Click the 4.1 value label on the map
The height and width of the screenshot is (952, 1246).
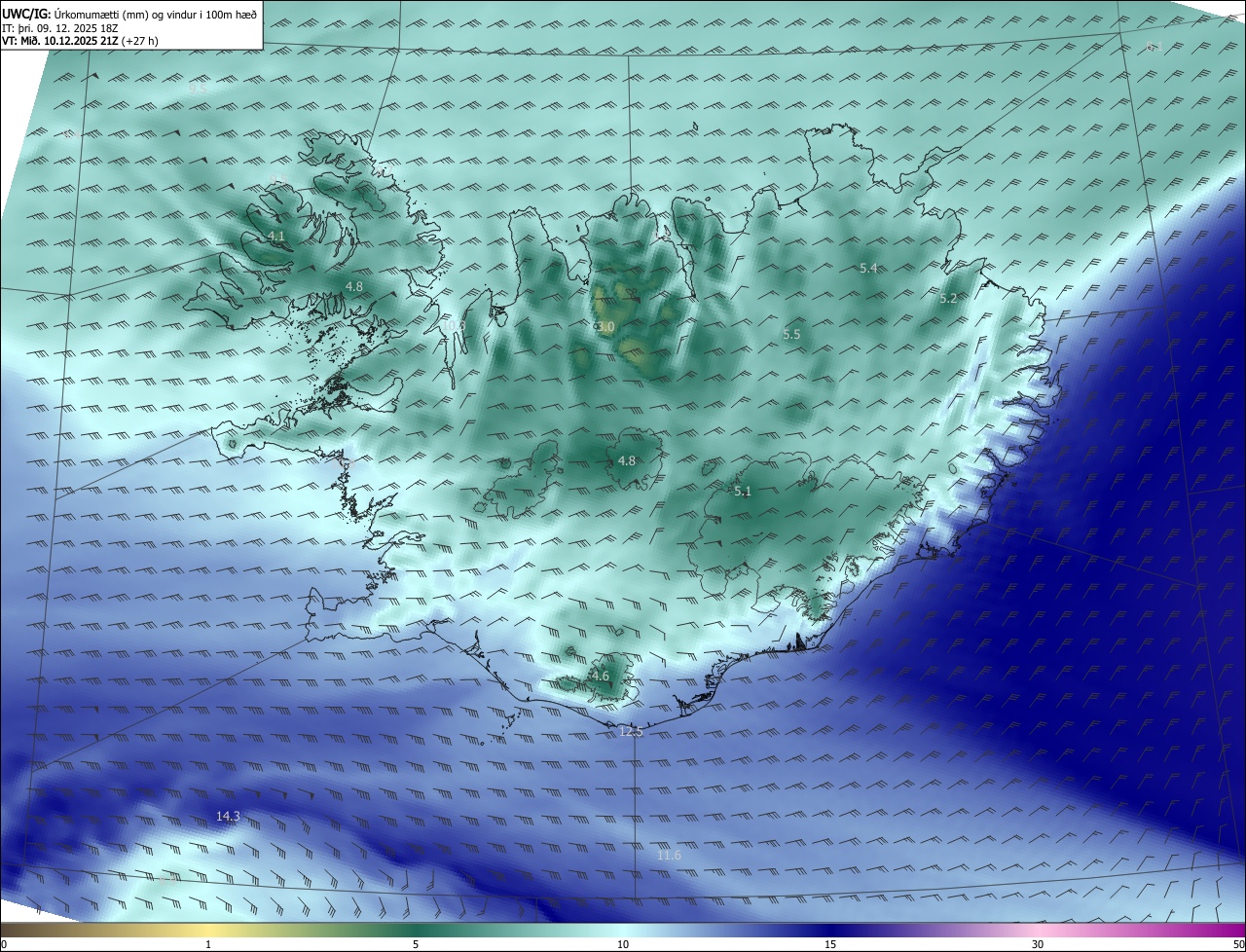tap(276, 237)
